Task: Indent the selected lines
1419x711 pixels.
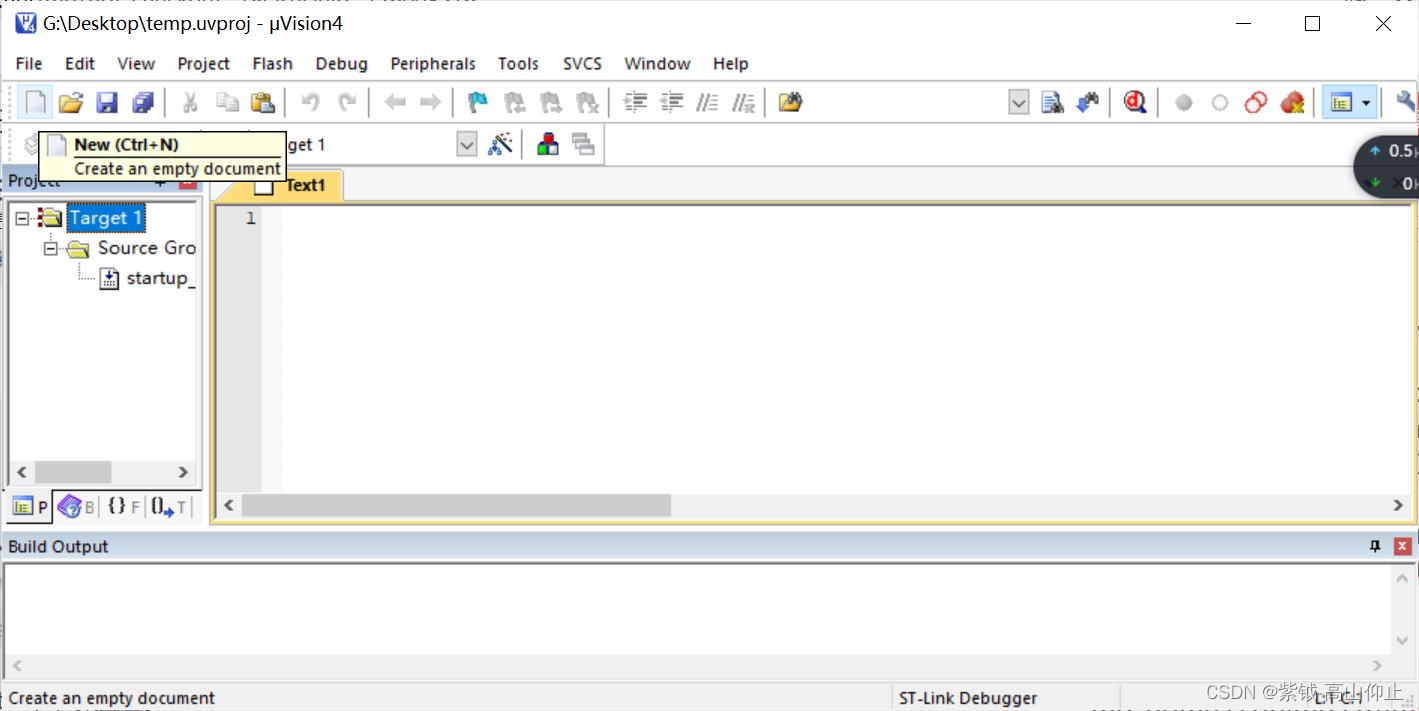Action: point(635,102)
